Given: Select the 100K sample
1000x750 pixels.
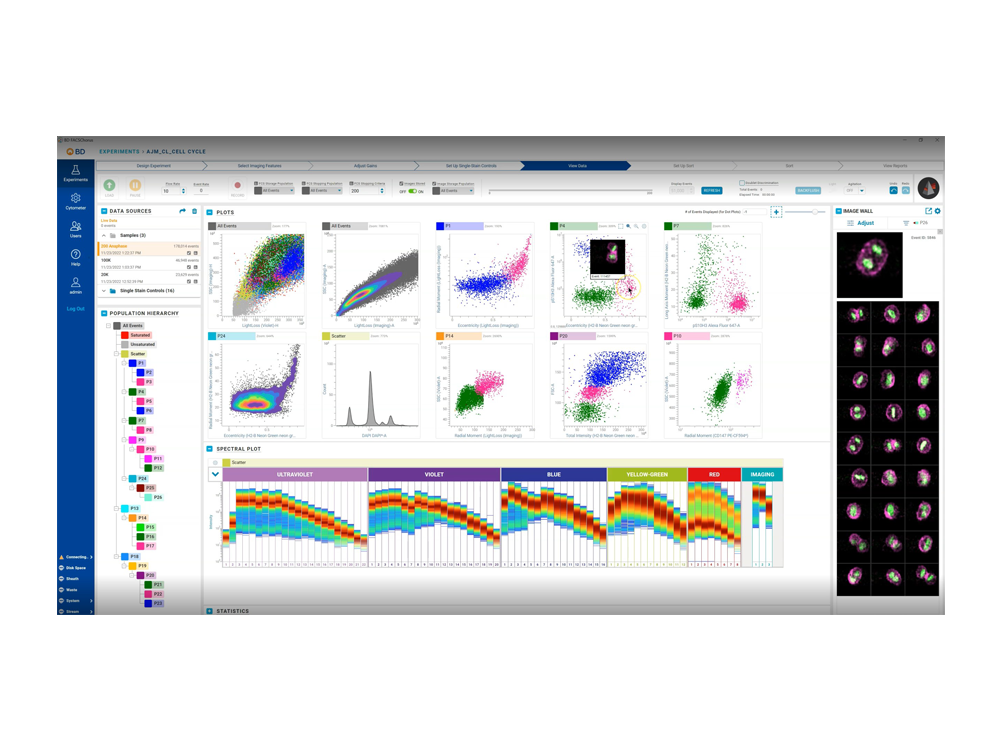Looking at the screenshot, I should [149, 263].
